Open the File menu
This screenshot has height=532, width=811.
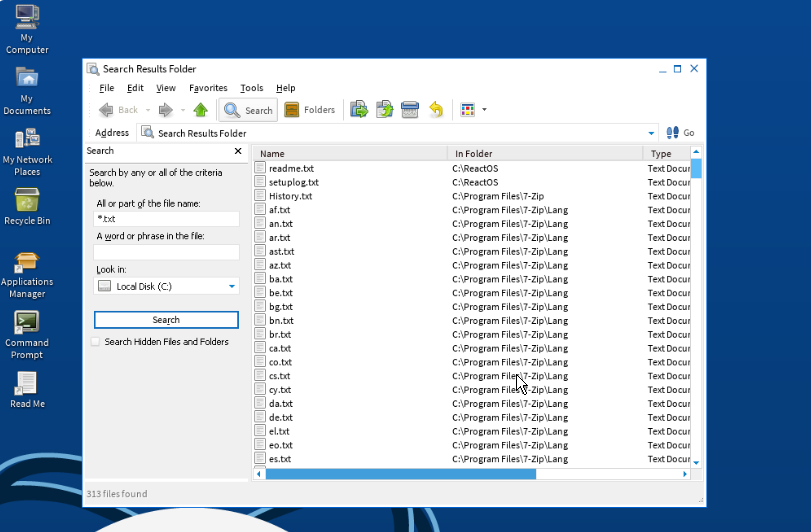click(x=107, y=88)
